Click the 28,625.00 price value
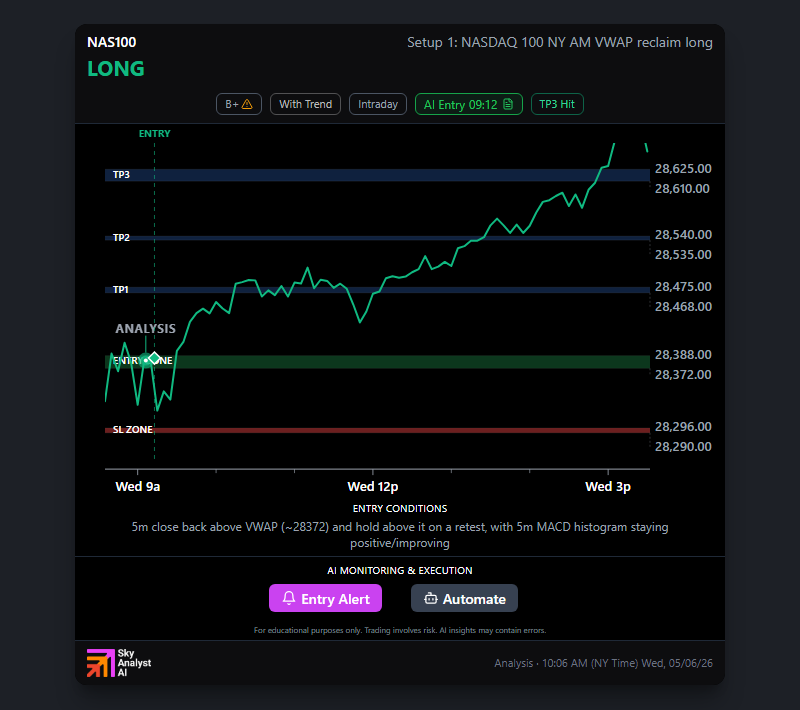The image size is (800, 710). (683, 168)
